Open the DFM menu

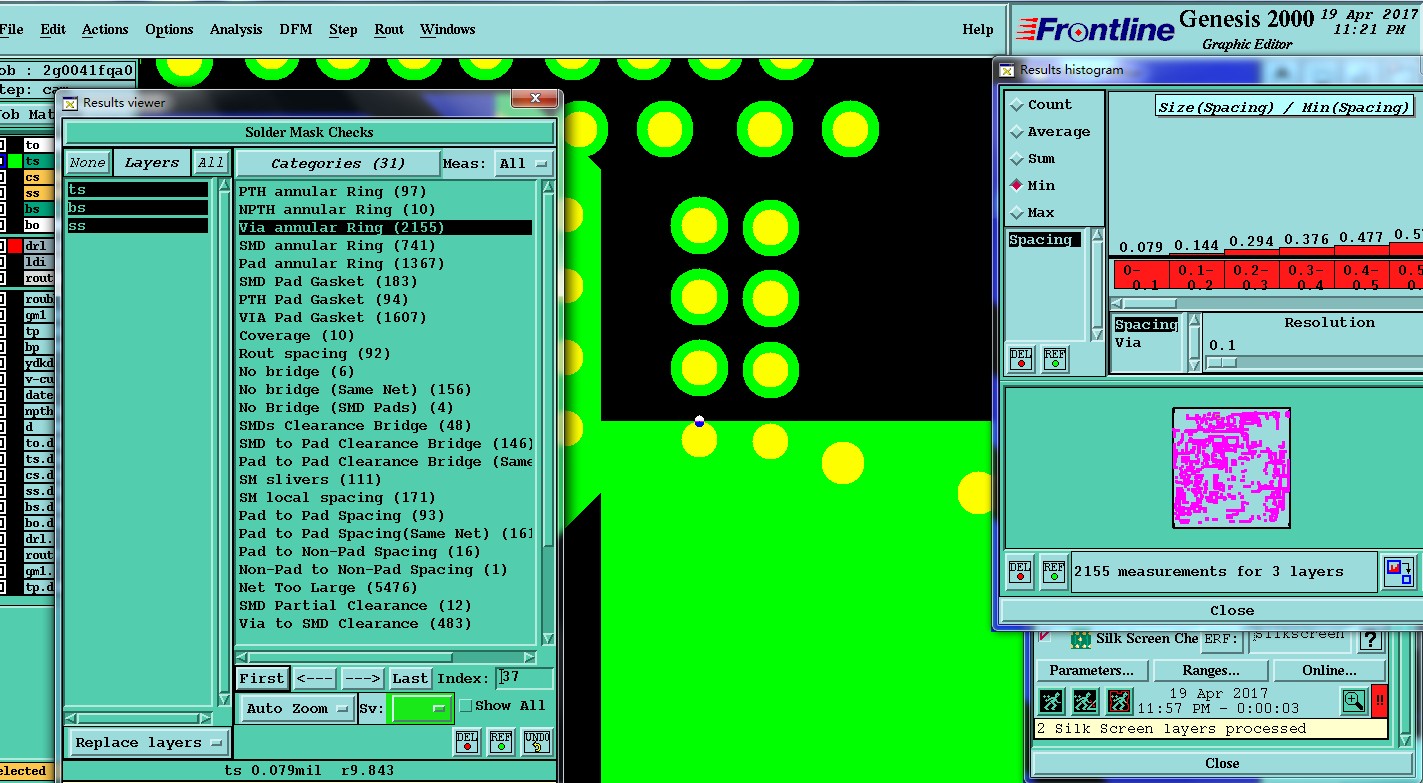296,29
